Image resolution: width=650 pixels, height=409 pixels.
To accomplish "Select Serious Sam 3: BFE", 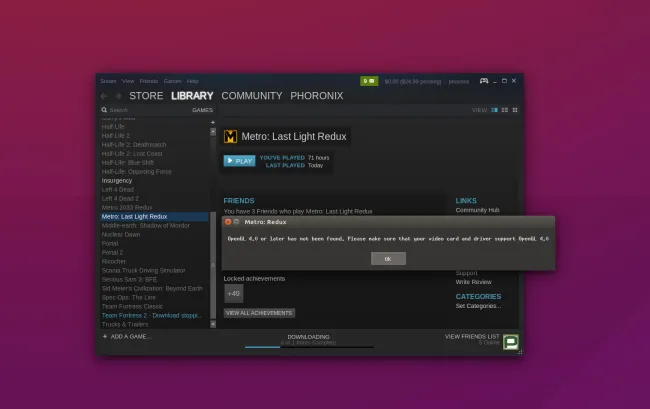I will (x=129, y=279).
